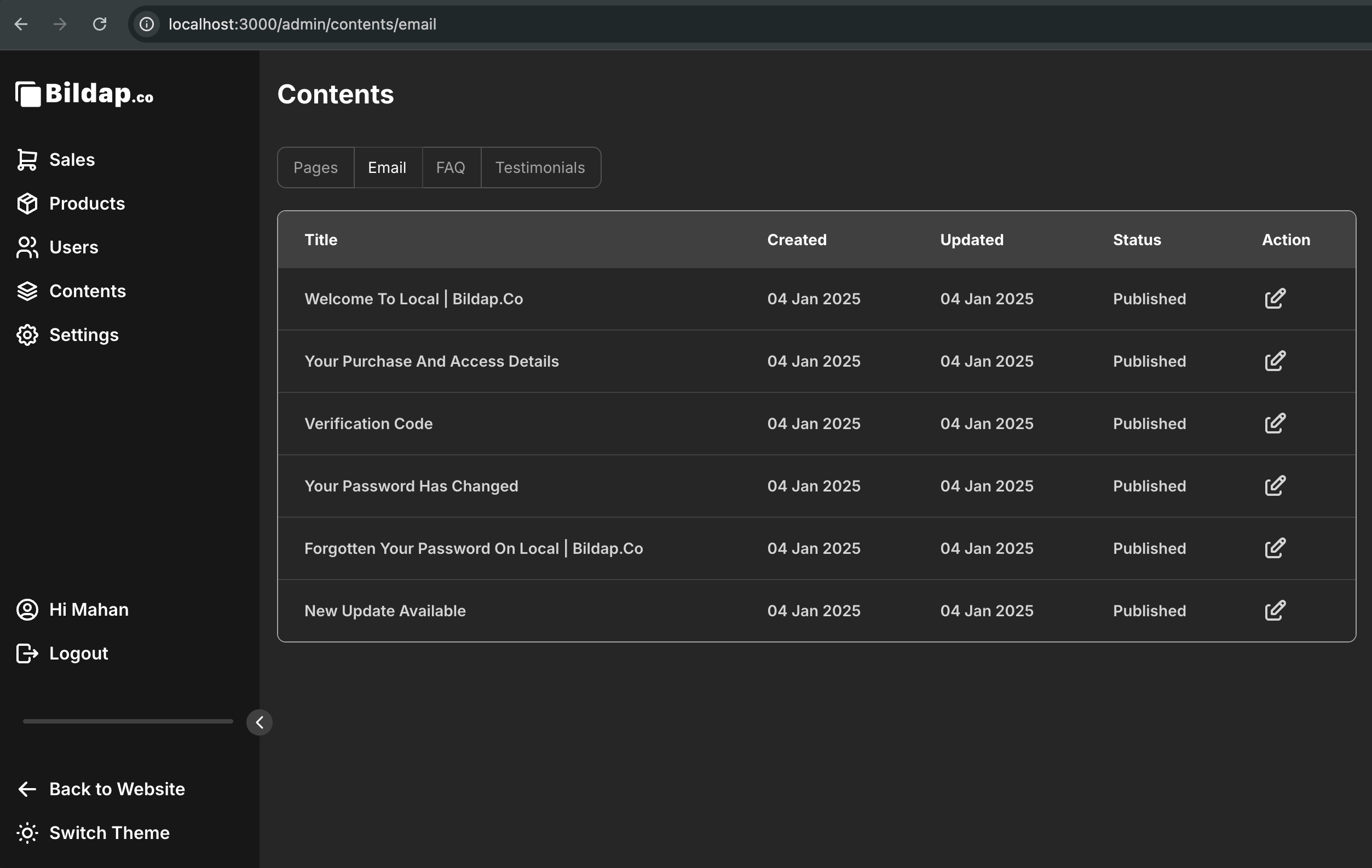Open the Hi Mahan profile link

pyautogui.click(x=89, y=610)
